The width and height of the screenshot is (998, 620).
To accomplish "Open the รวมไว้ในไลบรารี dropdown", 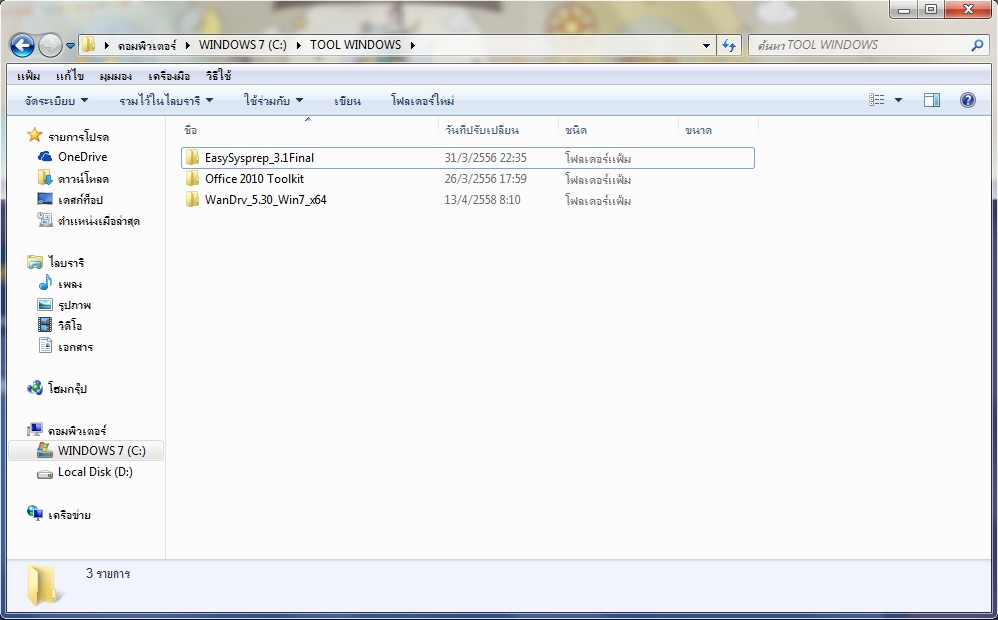I will click(x=166, y=101).
